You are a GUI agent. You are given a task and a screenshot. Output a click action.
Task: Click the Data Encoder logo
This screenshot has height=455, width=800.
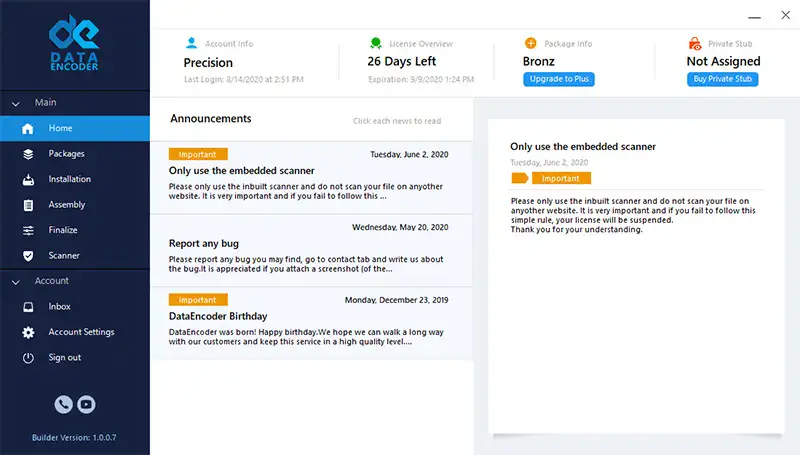(x=74, y=43)
